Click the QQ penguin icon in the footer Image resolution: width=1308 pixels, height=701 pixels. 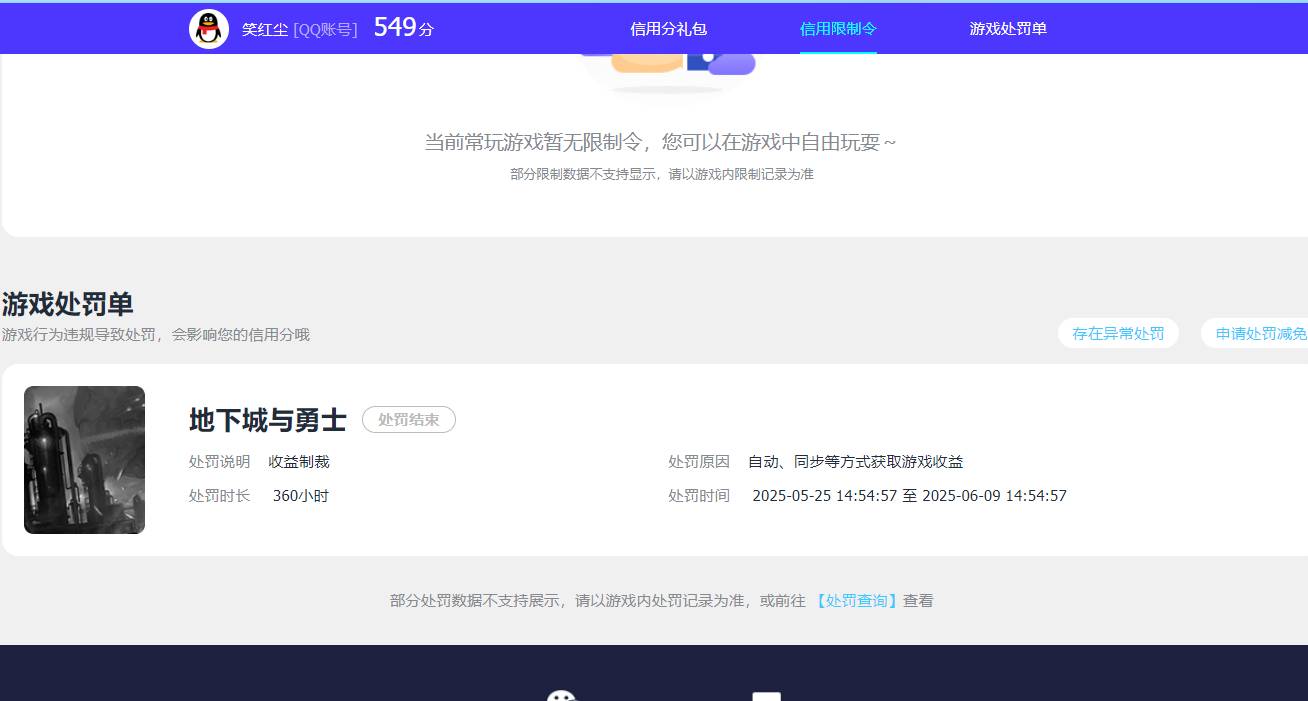pyautogui.click(x=561, y=694)
